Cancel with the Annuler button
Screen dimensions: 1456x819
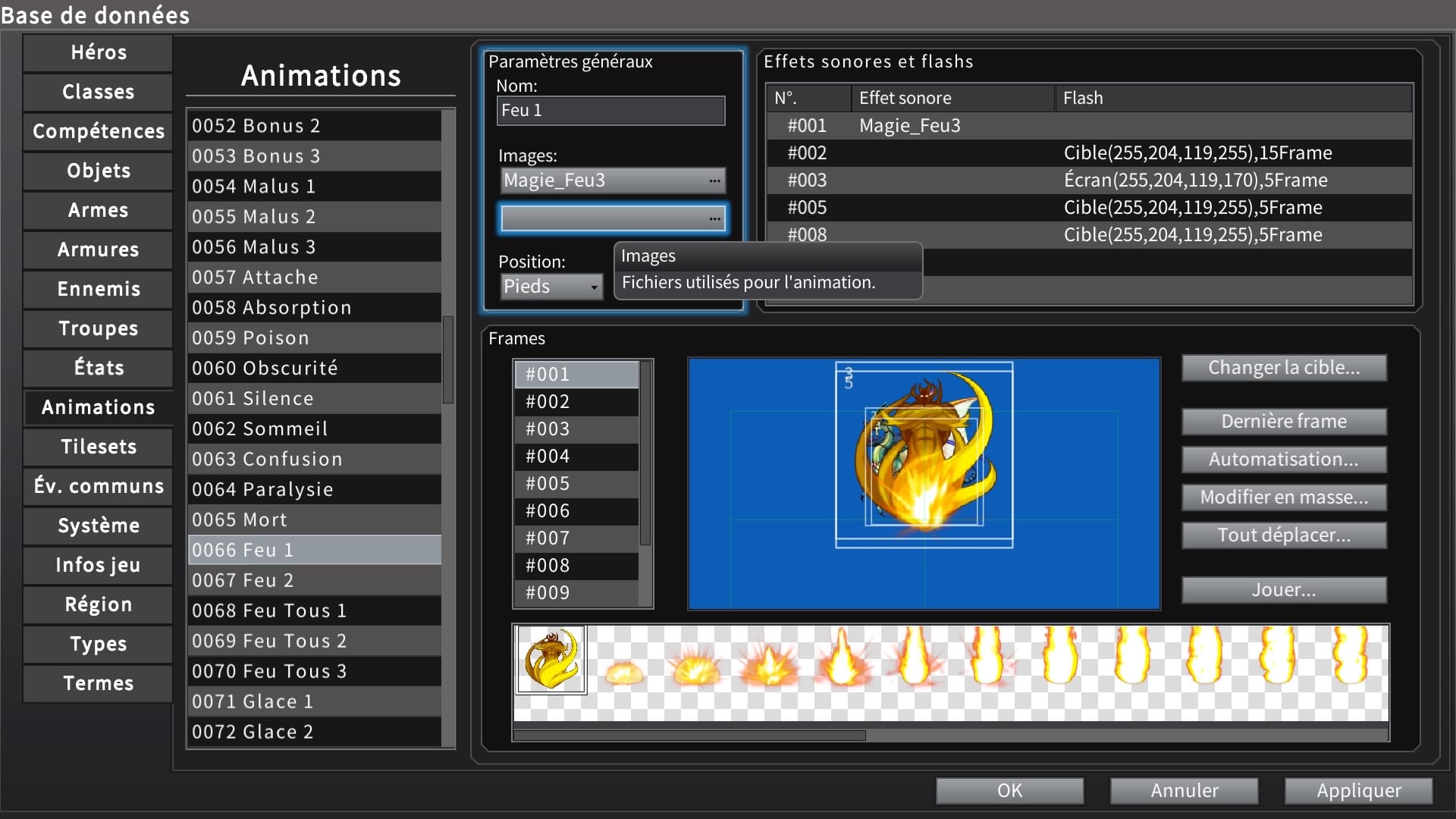coord(1184,791)
